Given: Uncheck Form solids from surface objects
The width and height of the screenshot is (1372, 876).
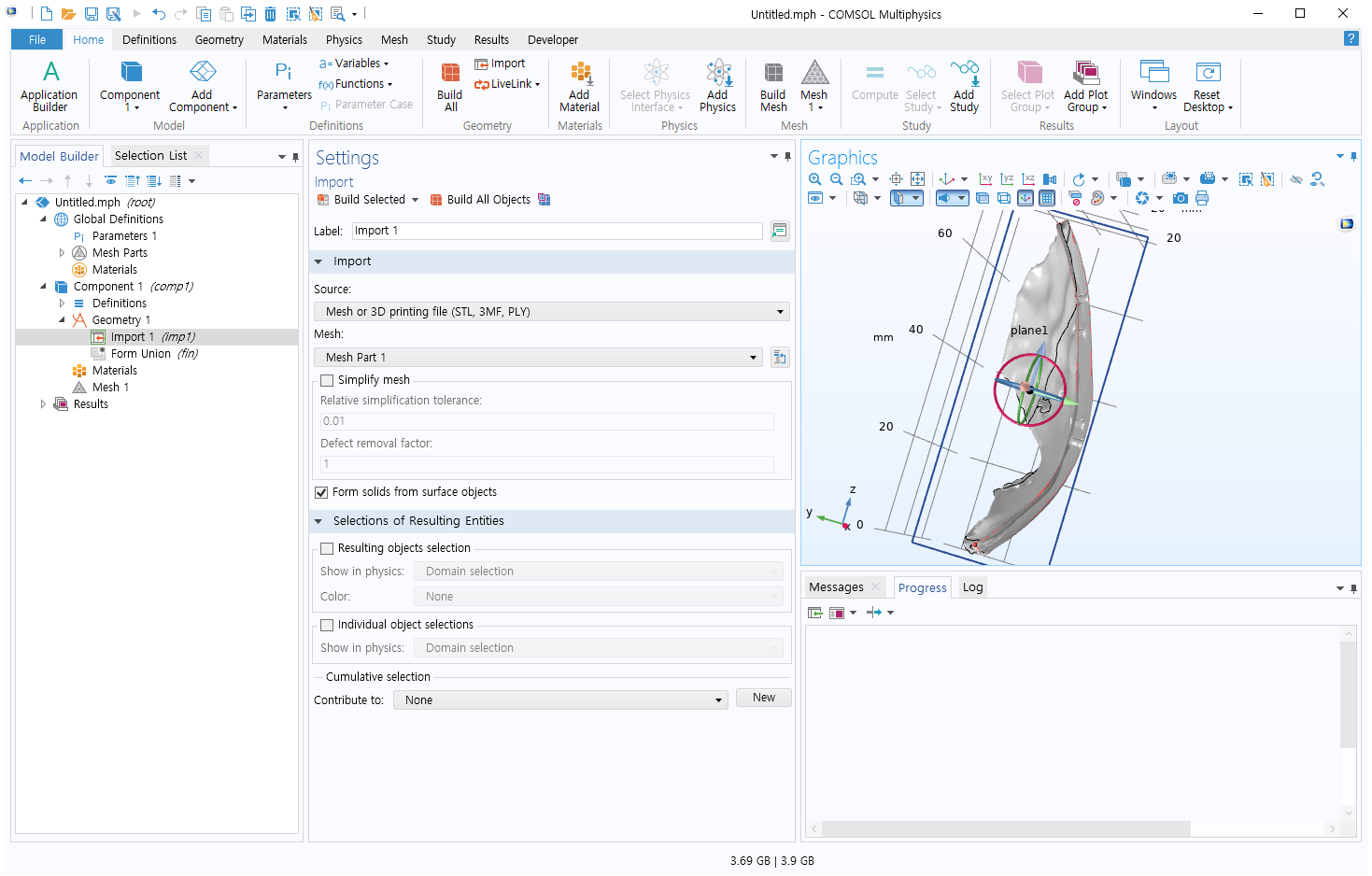Looking at the screenshot, I should pos(321,492).
